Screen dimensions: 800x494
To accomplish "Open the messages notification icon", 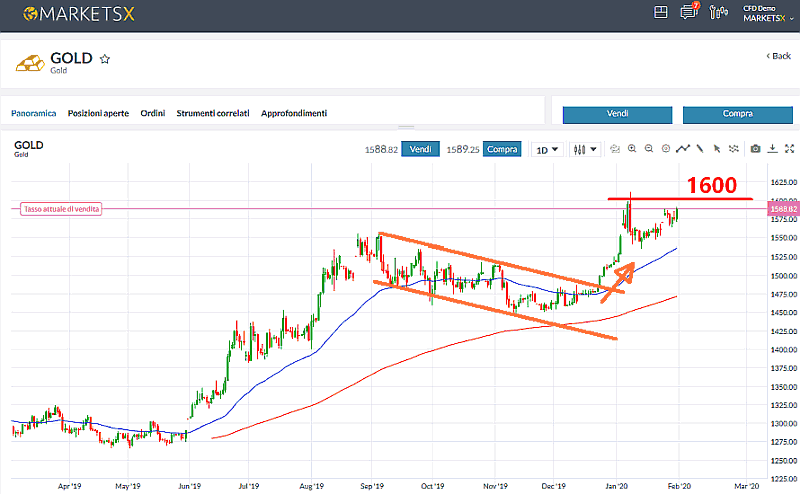I will (688, 13).
